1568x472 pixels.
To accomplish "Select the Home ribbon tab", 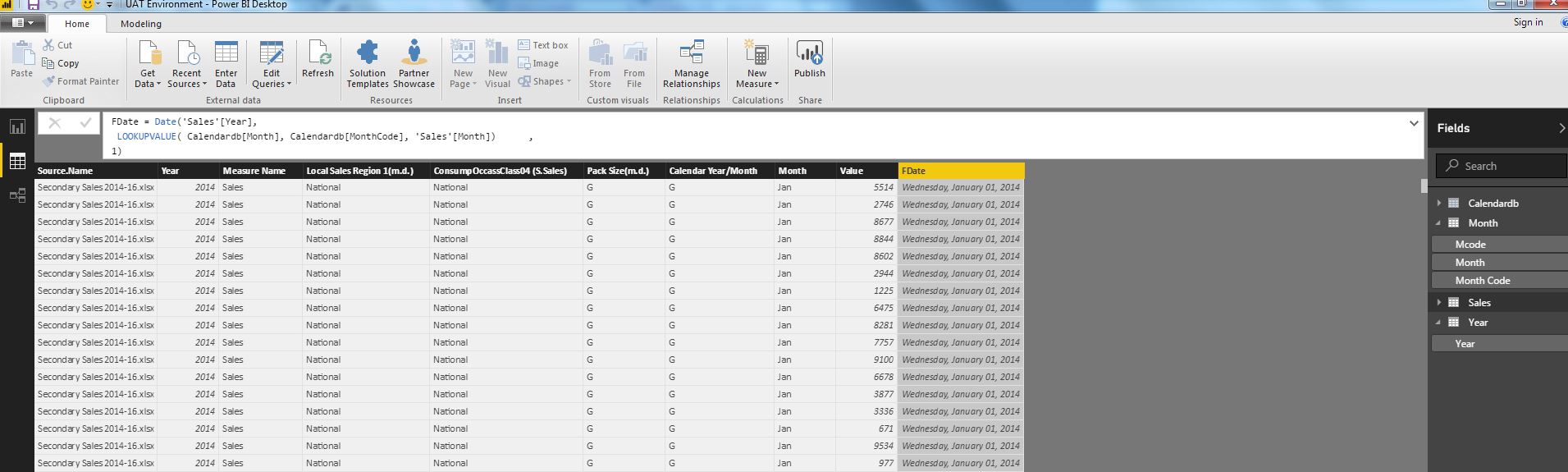I will point(77,24).
